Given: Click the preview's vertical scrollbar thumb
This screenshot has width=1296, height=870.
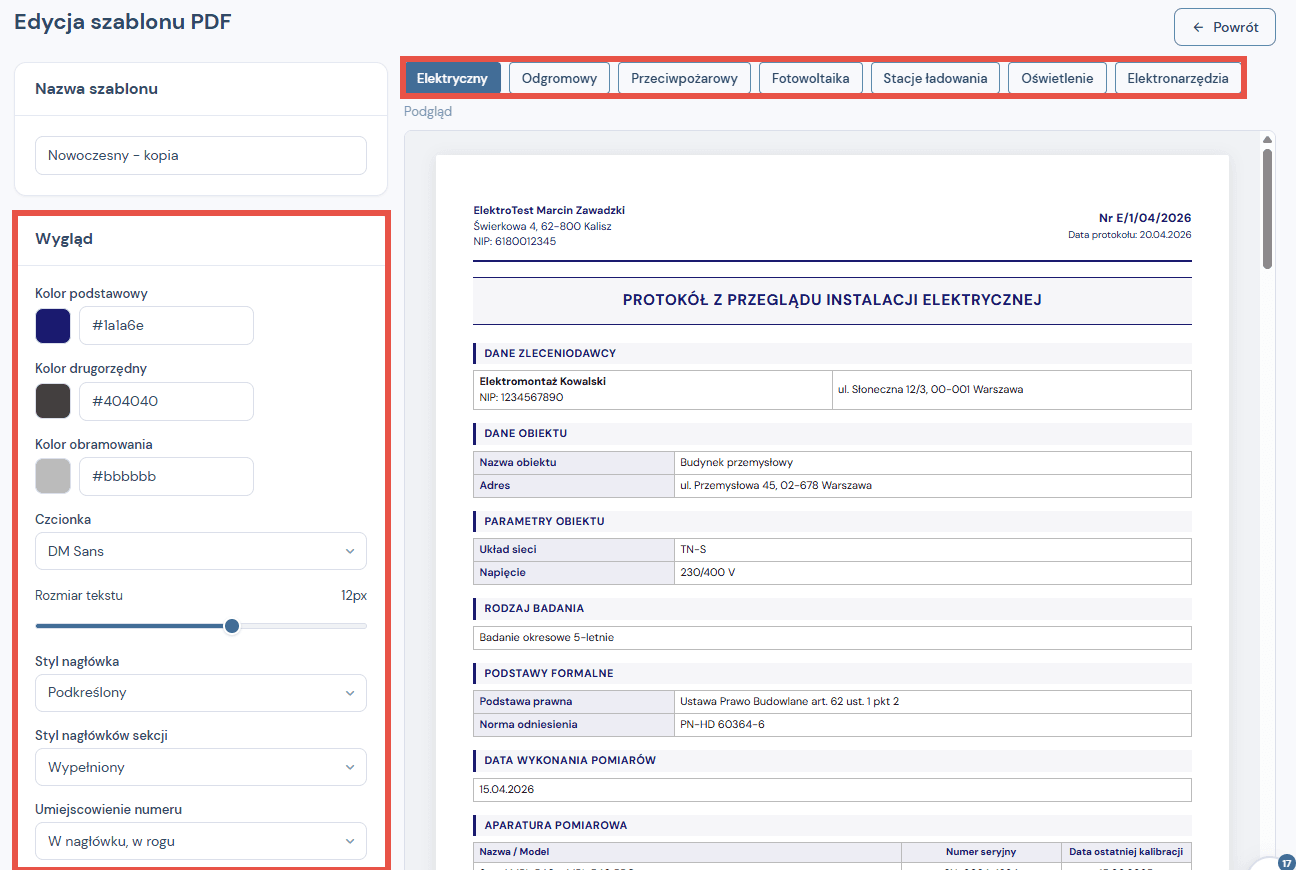Looking at the screenshot, I should click(1268, 208).
